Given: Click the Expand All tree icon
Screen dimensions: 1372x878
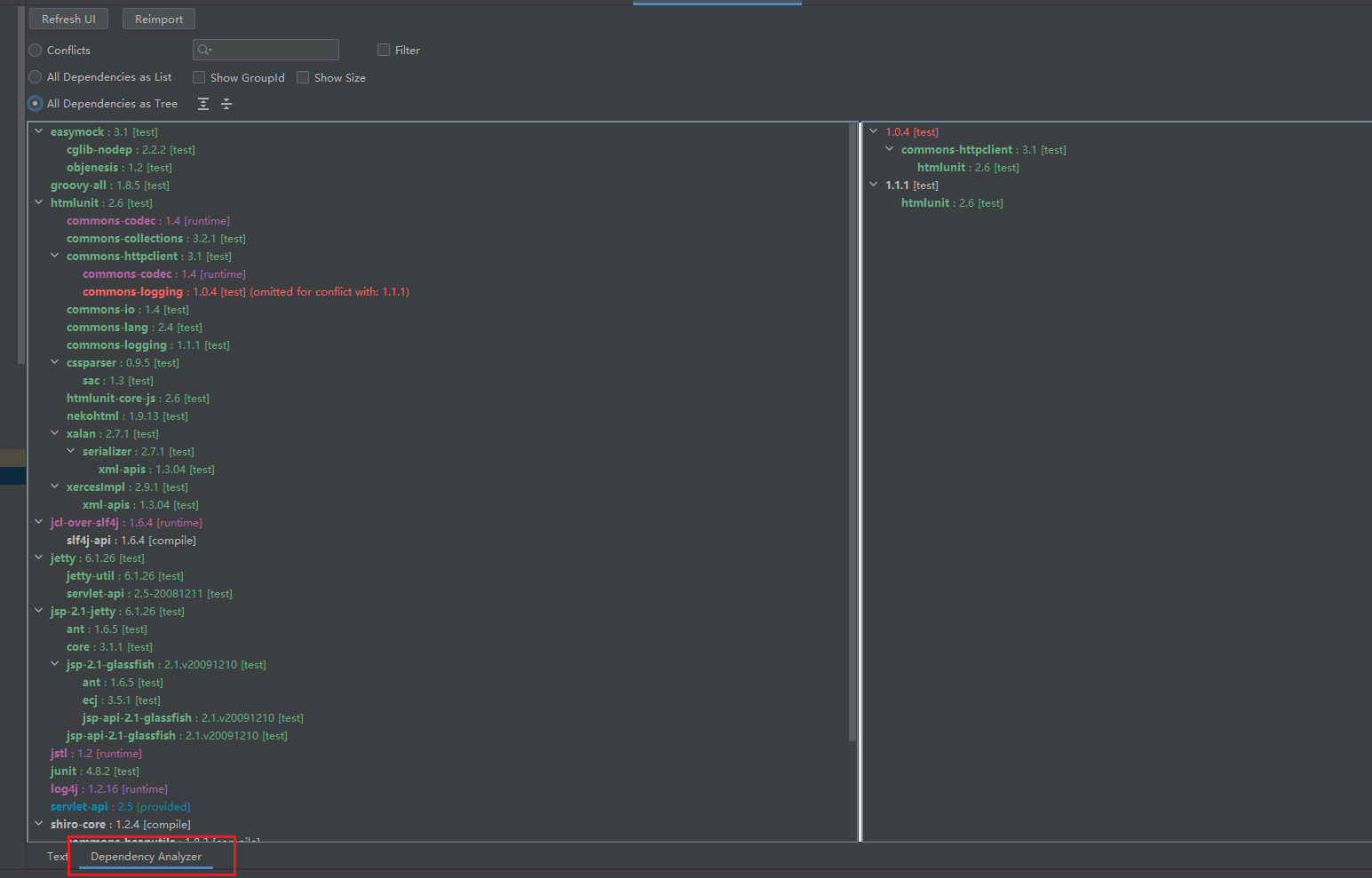Looking at the screenshot, I should coord(203,104).
